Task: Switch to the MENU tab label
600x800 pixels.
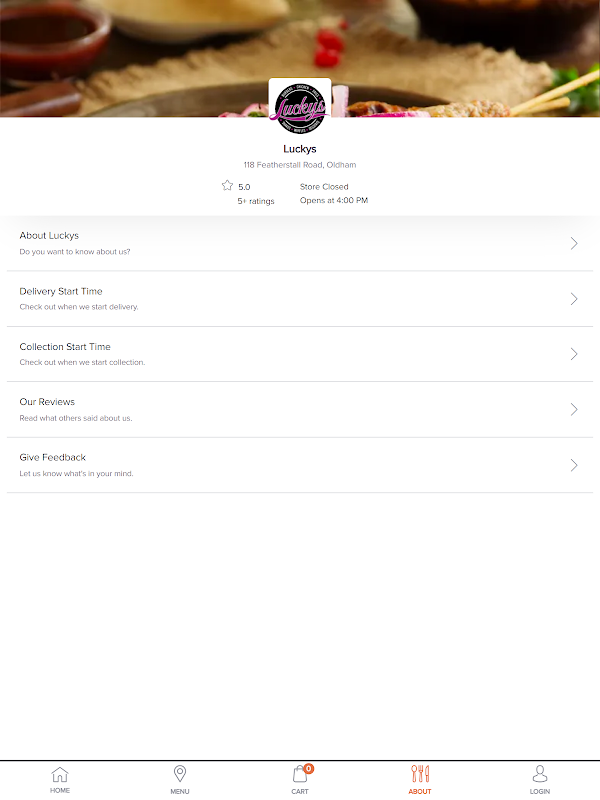Action: pyautogui.click(x=180, y=791)
